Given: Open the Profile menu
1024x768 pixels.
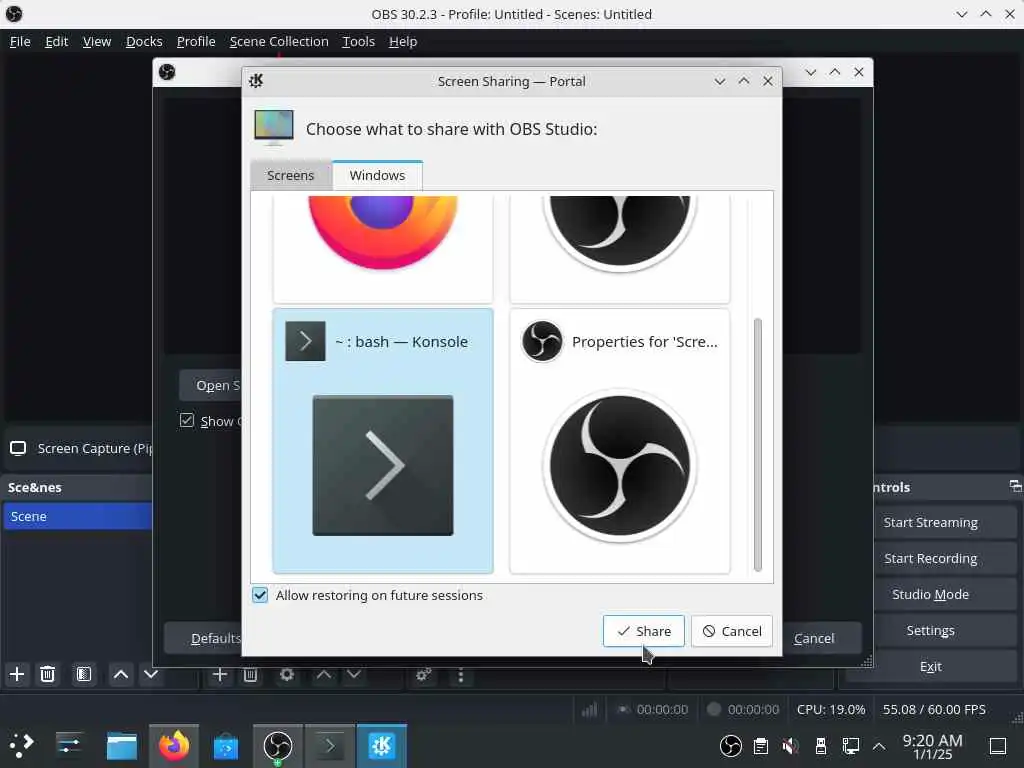Looking at the screenshot, I should click(196, 41).
